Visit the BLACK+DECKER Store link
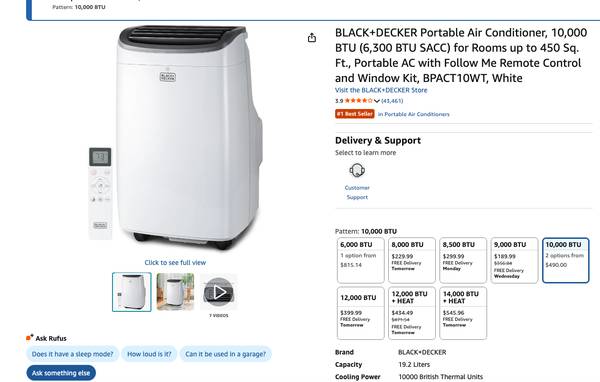 pos(381,90)
